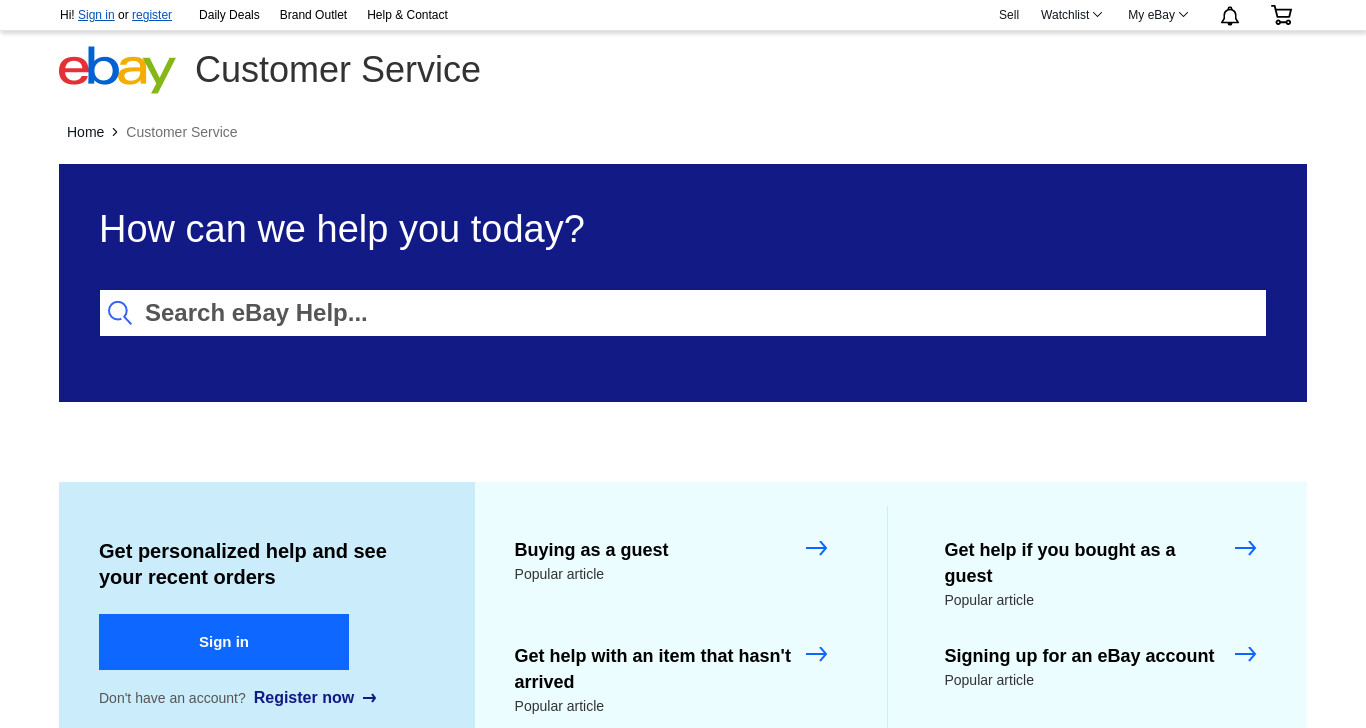The width and height of the screenshot is (1366, 728).
Task: Expand the Watchlist dropdown
Action: click(x=1071, y=15)
